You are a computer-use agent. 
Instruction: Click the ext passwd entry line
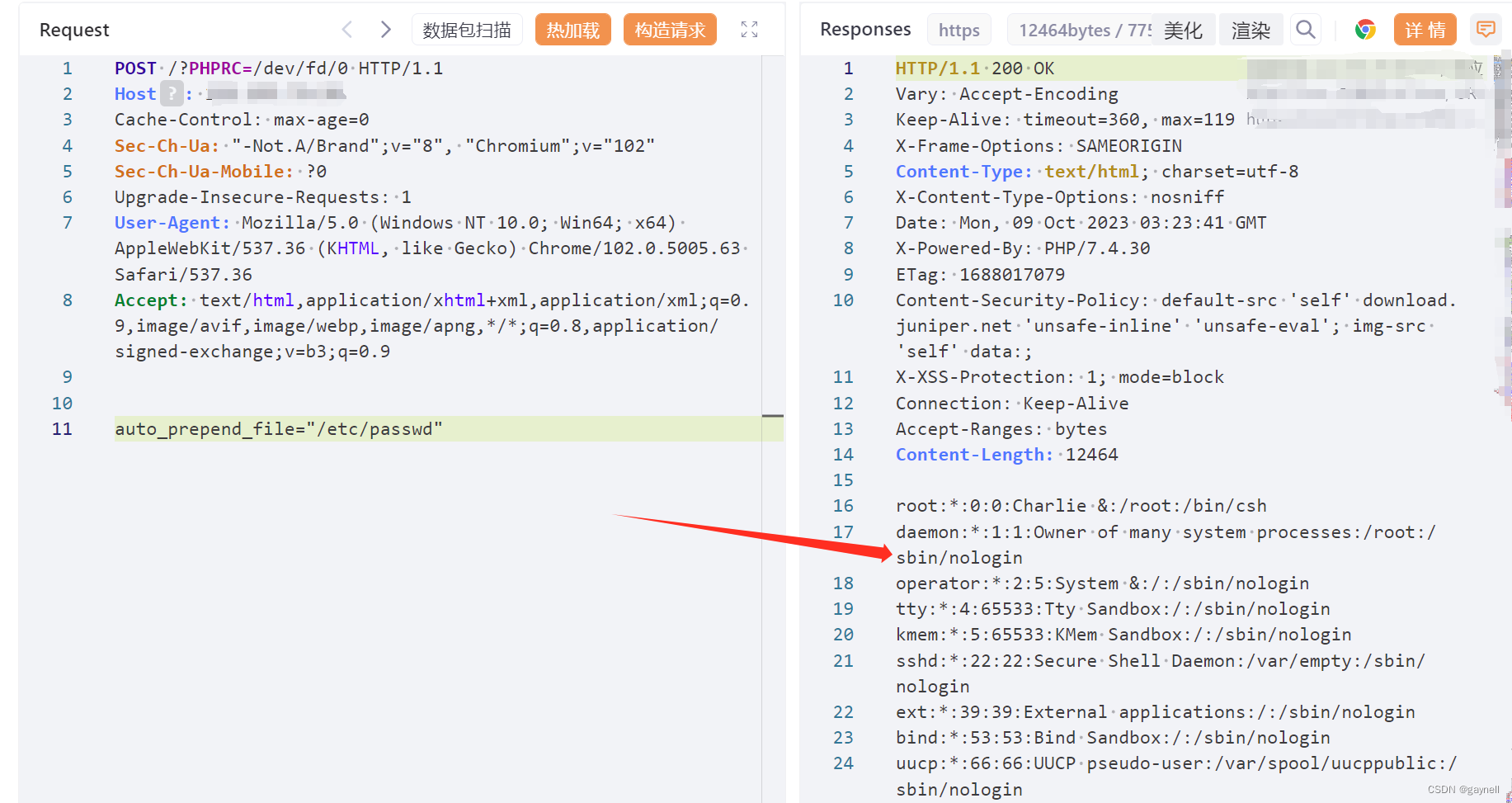tap(1156, 712)
